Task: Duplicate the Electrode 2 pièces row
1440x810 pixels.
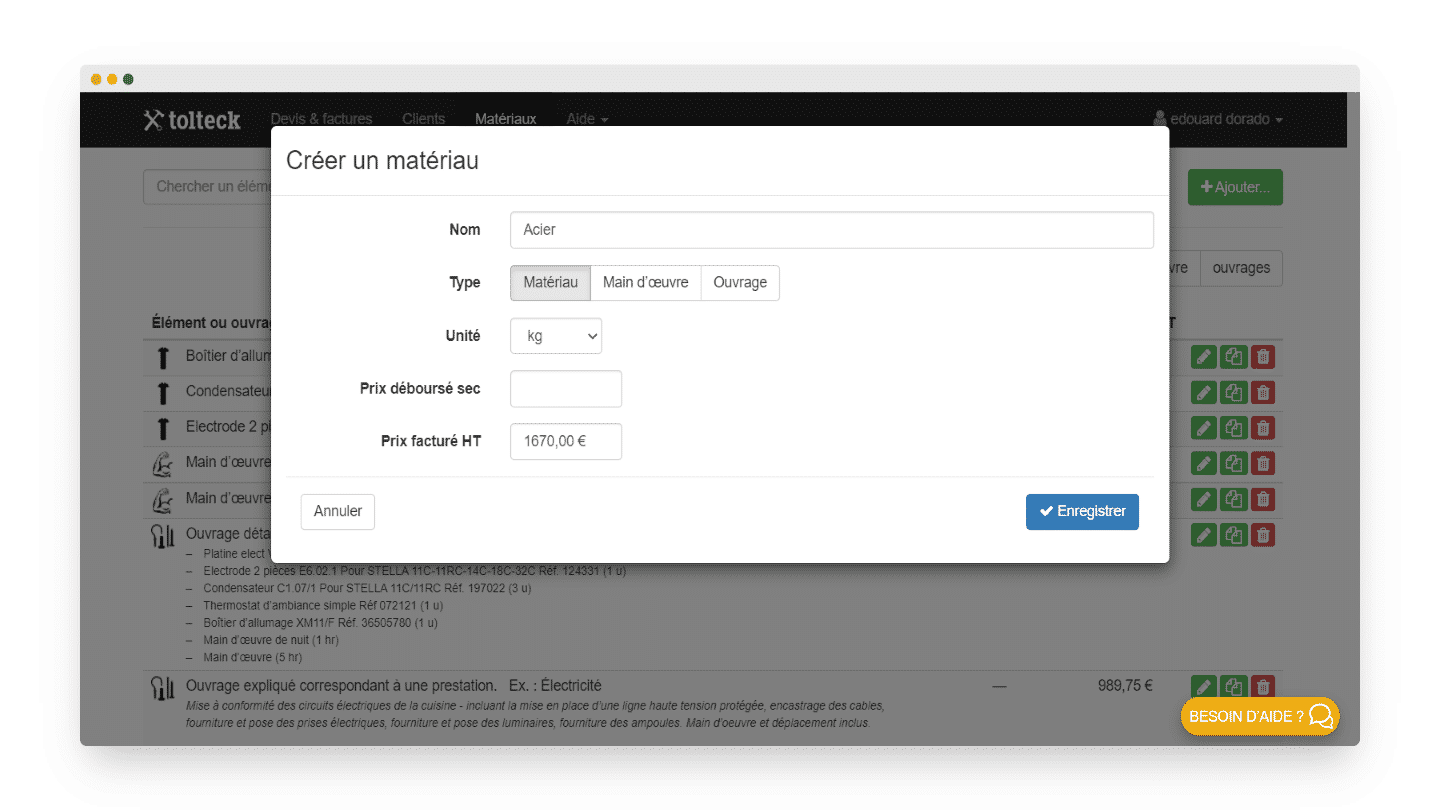Action: pos(1234,428)
